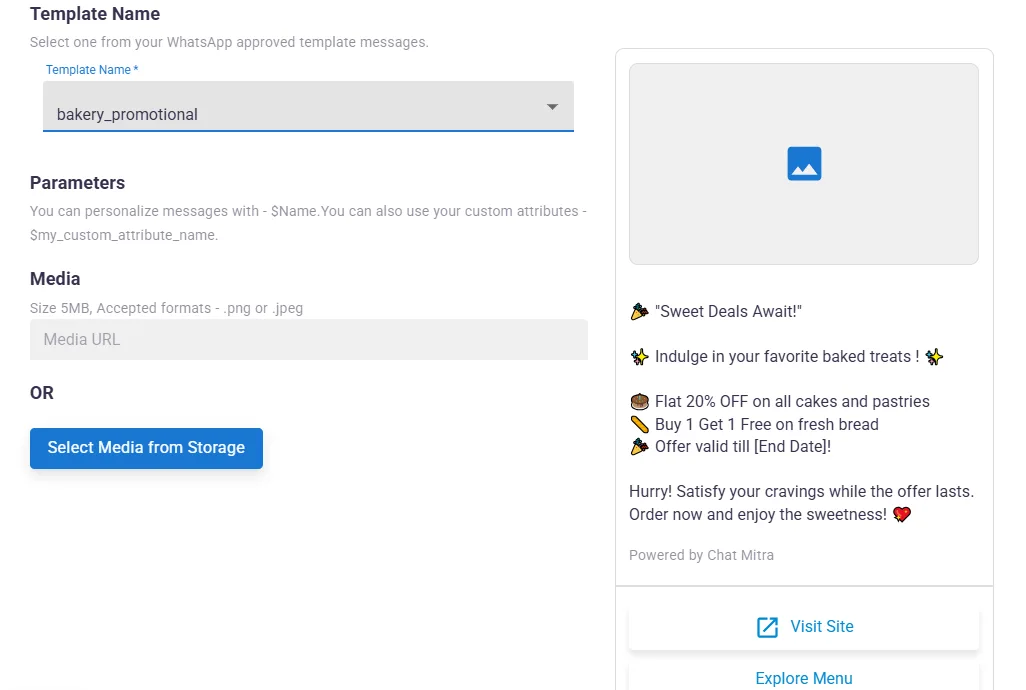This screenshot has height=690, width=1026.
Task: Click the dropdown arrow beside bakery_promotional
Action: (x=552, y=107)
